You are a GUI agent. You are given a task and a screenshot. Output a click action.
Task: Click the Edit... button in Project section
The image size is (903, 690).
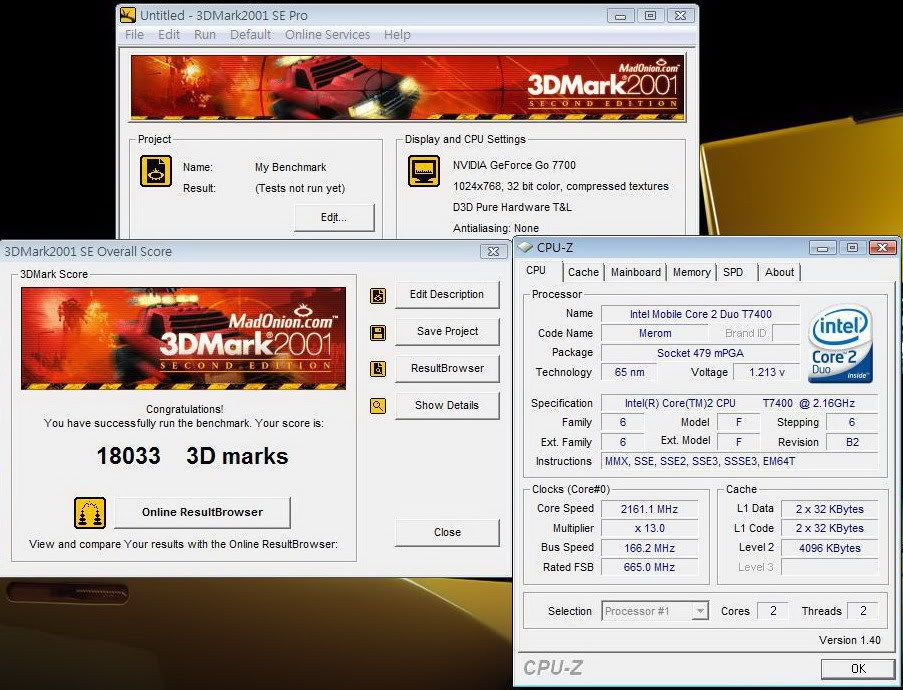[x=334, y=217]
